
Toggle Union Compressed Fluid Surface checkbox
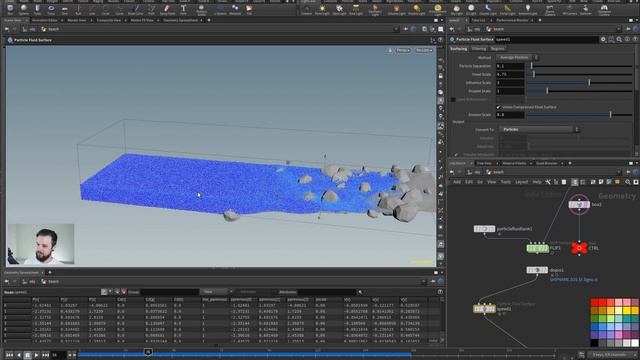point(498,107)
